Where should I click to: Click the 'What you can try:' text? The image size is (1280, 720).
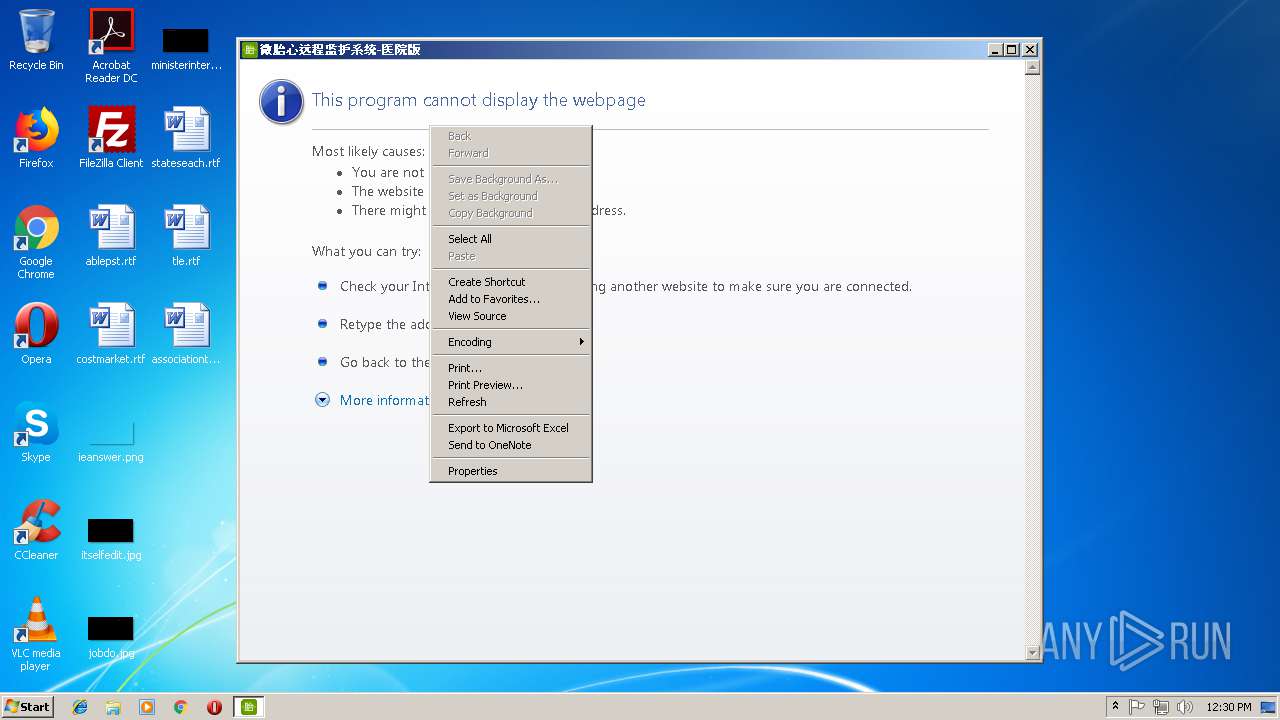366,252
